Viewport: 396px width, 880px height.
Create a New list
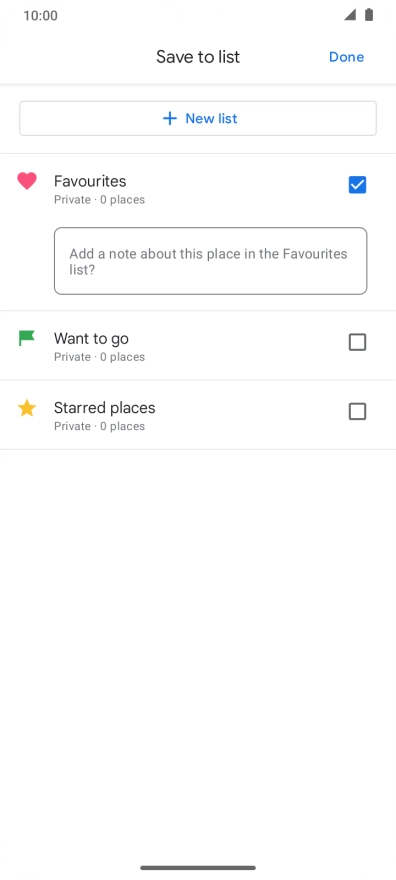tap(198, 118)
